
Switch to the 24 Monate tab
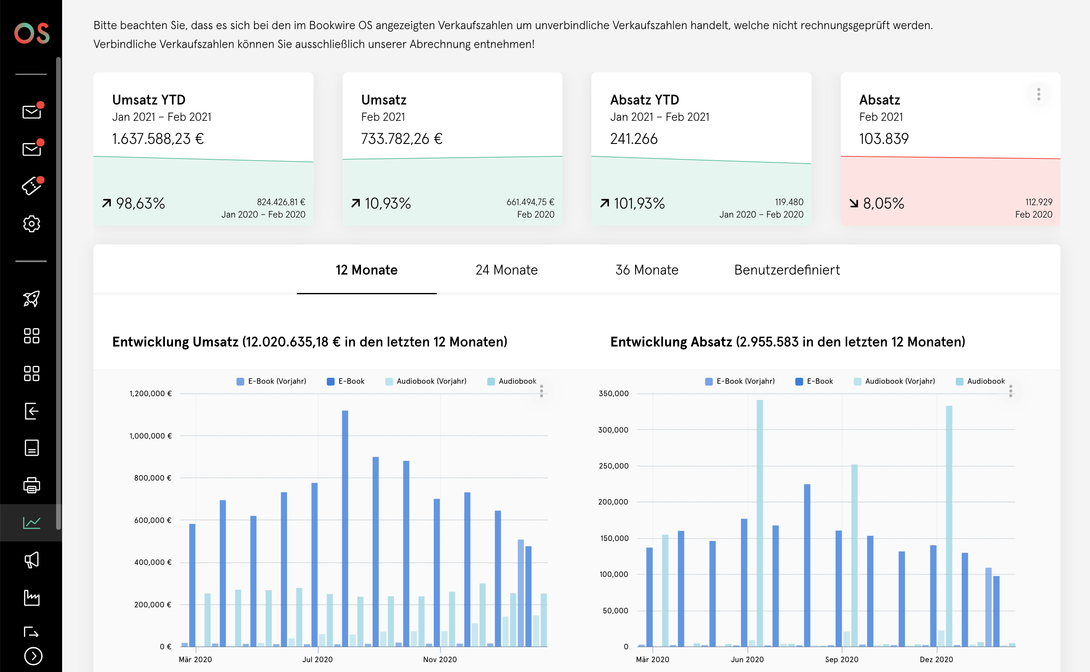[507, 270]
